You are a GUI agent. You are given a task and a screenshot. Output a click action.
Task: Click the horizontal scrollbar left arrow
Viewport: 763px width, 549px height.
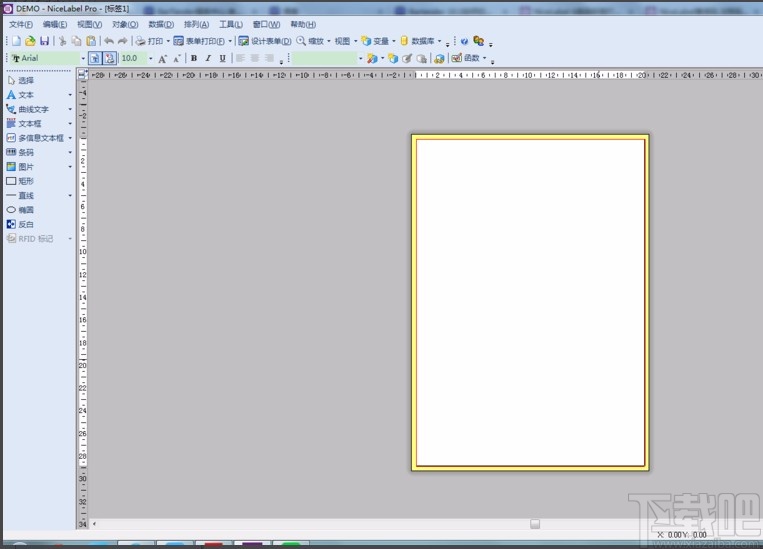[94, 524]
